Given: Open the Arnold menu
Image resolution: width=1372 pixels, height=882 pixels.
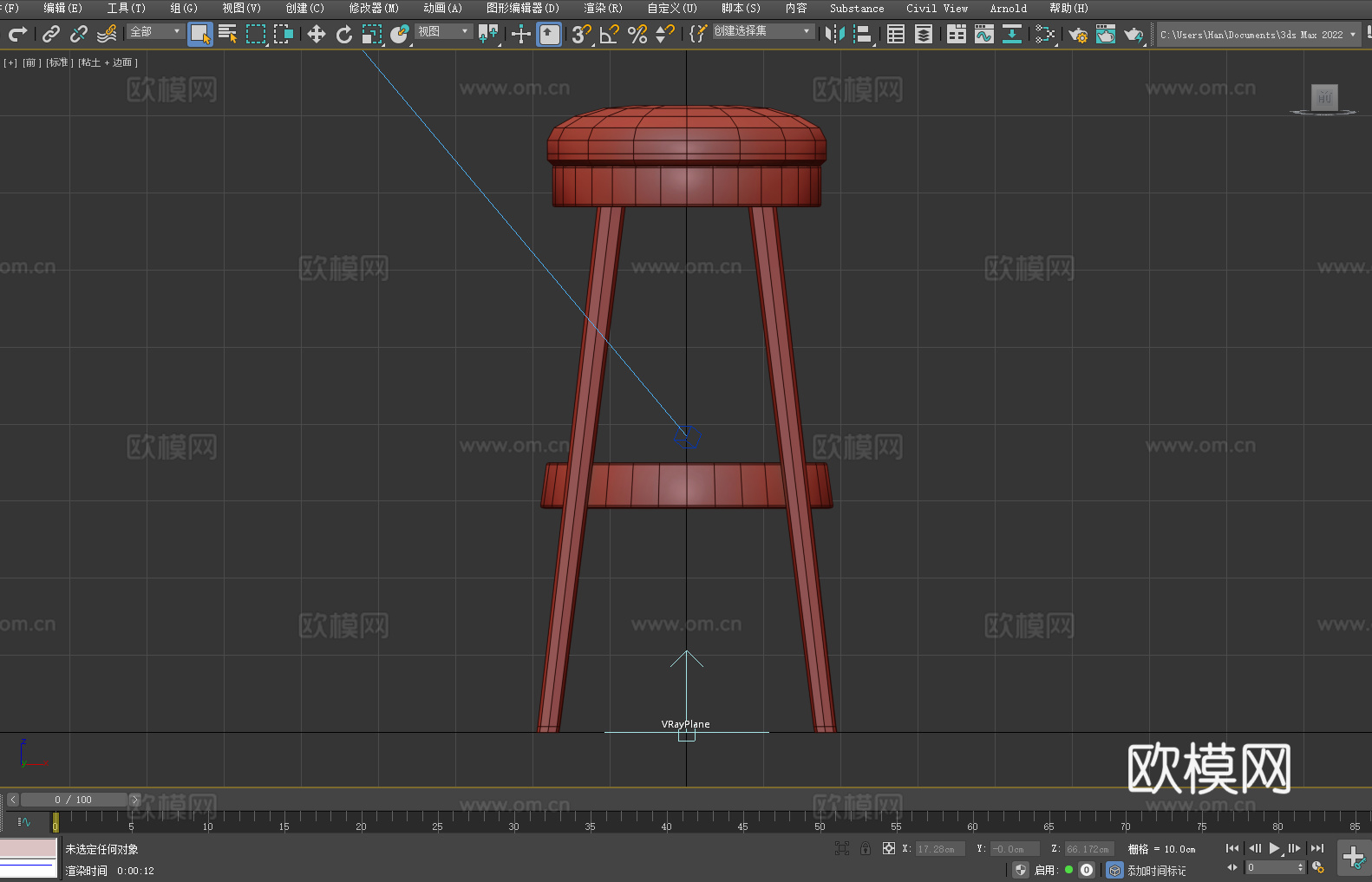Looking at the screenshot, I should tap(1008, 8).
